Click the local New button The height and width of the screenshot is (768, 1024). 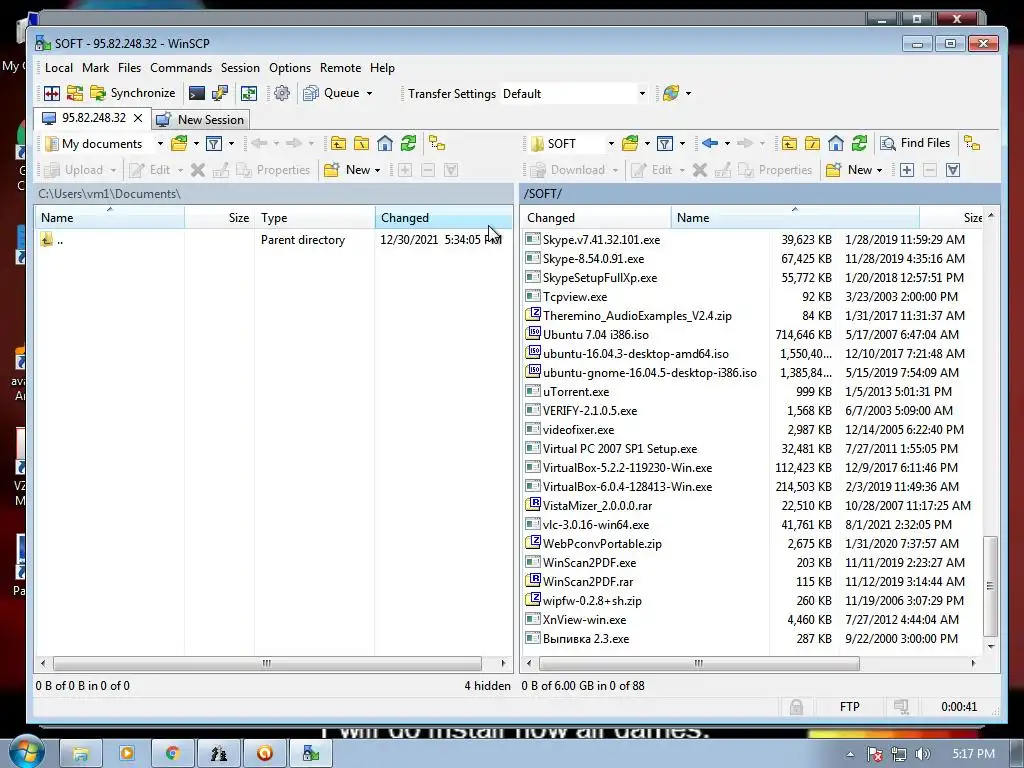[x=353, y=170]
